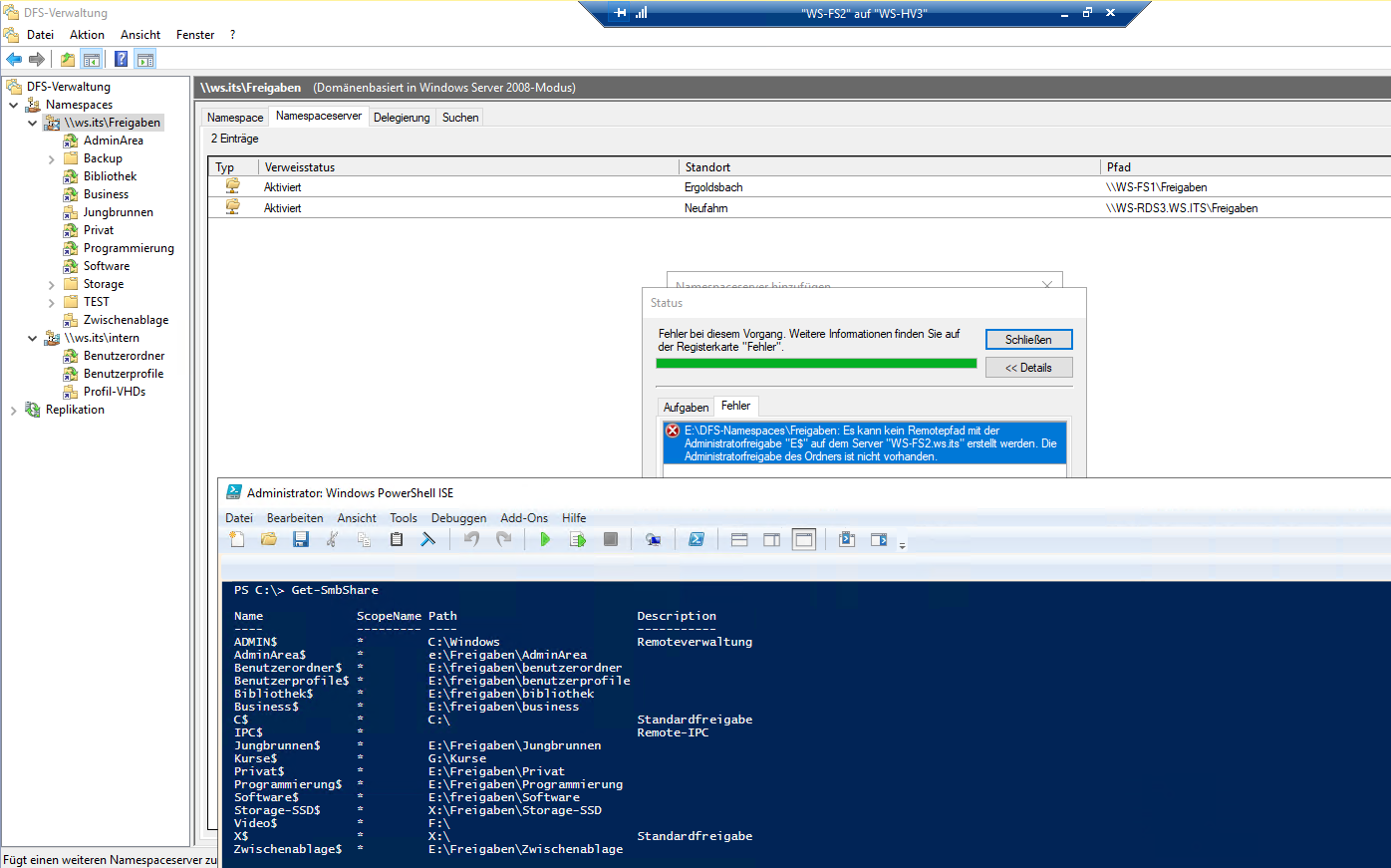Viewport: 1391px width, 868px height.
Task: Click Open script folder icon in ISE
Action: tap(269, 539)
